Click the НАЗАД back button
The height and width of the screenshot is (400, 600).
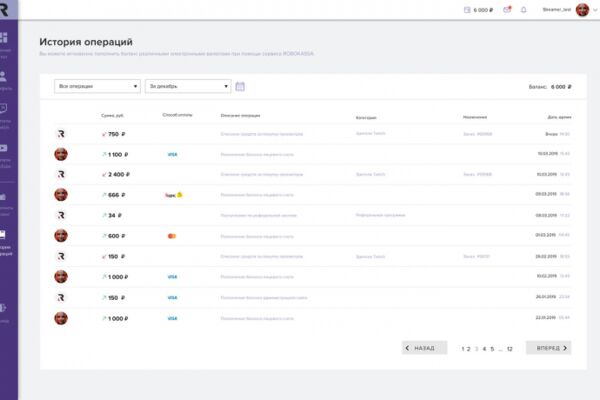(424, 348)
